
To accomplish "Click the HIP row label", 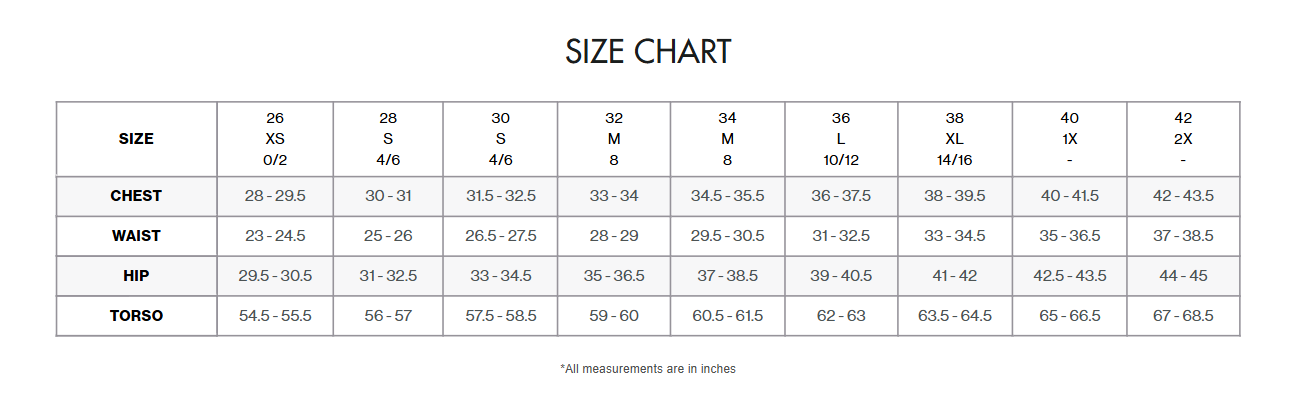I will coord(136,276).
